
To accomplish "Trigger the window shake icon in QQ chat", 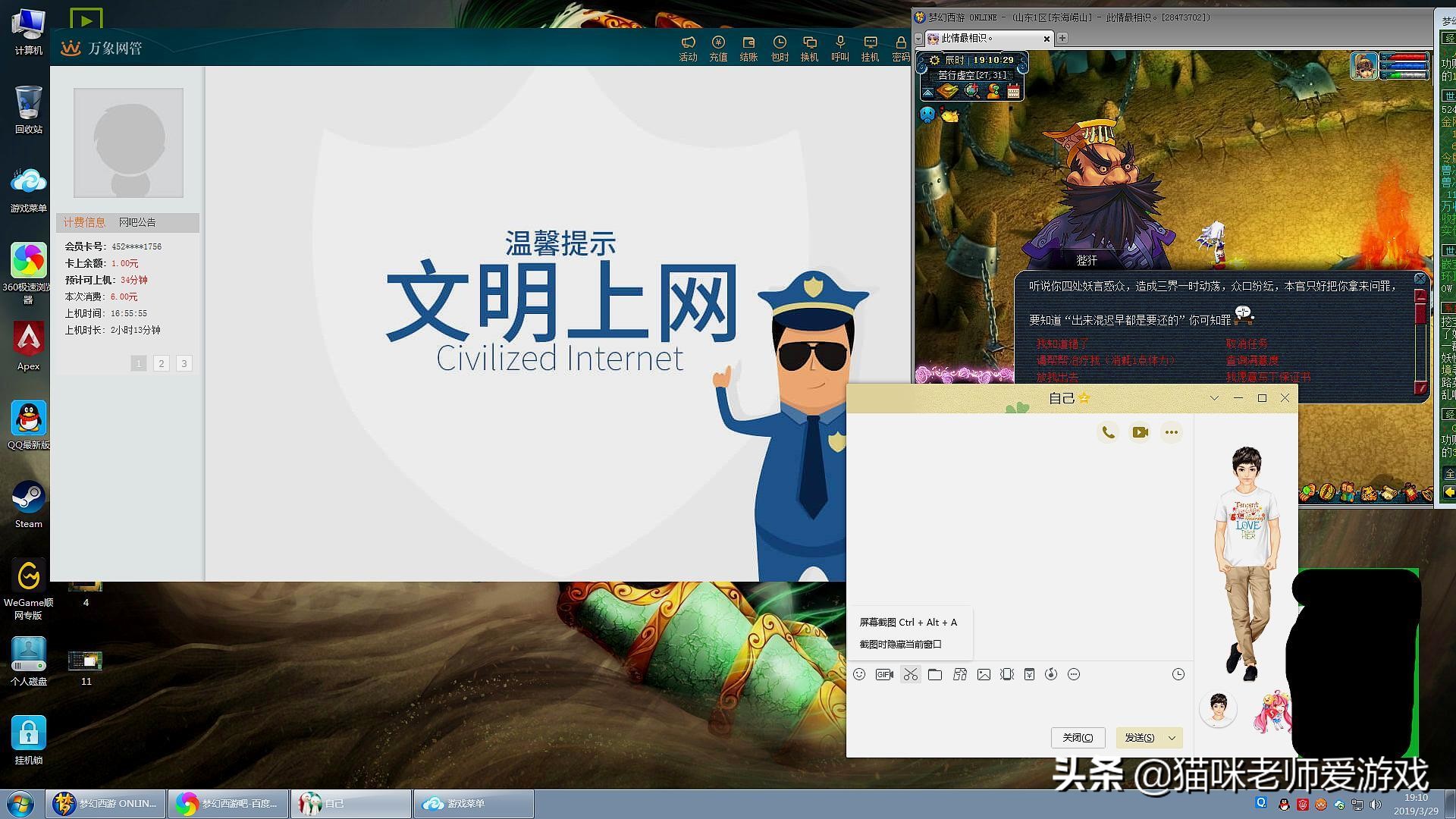I will (x=1006, y=674).
